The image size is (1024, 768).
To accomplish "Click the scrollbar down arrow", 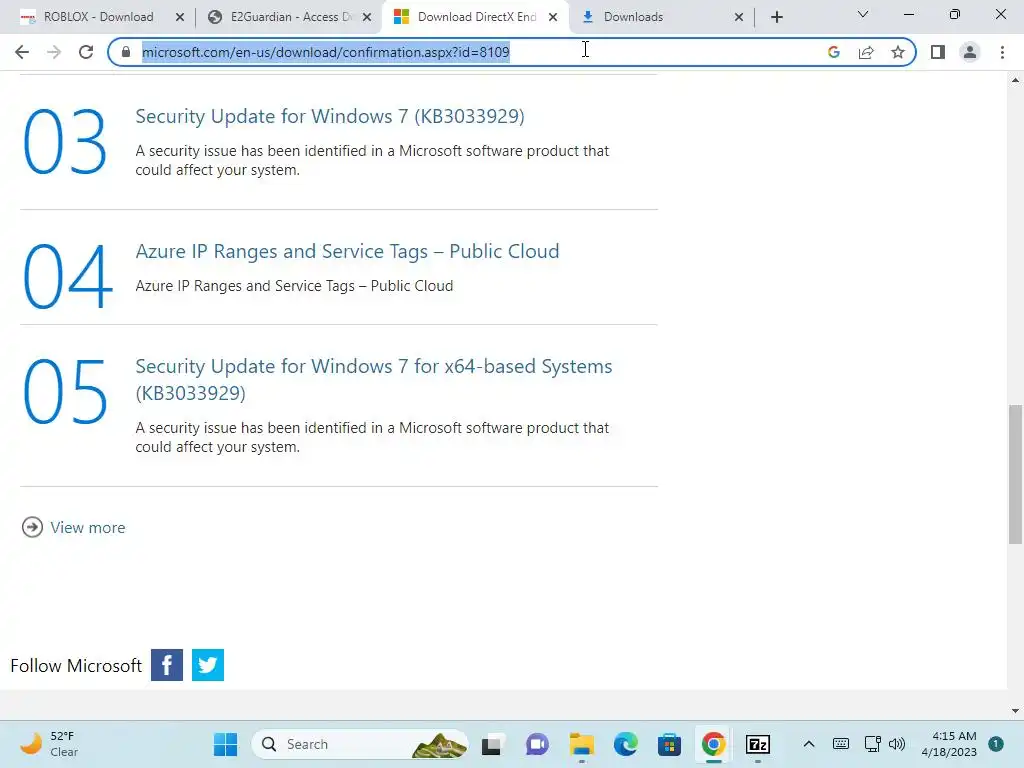I will point(1015,711).
